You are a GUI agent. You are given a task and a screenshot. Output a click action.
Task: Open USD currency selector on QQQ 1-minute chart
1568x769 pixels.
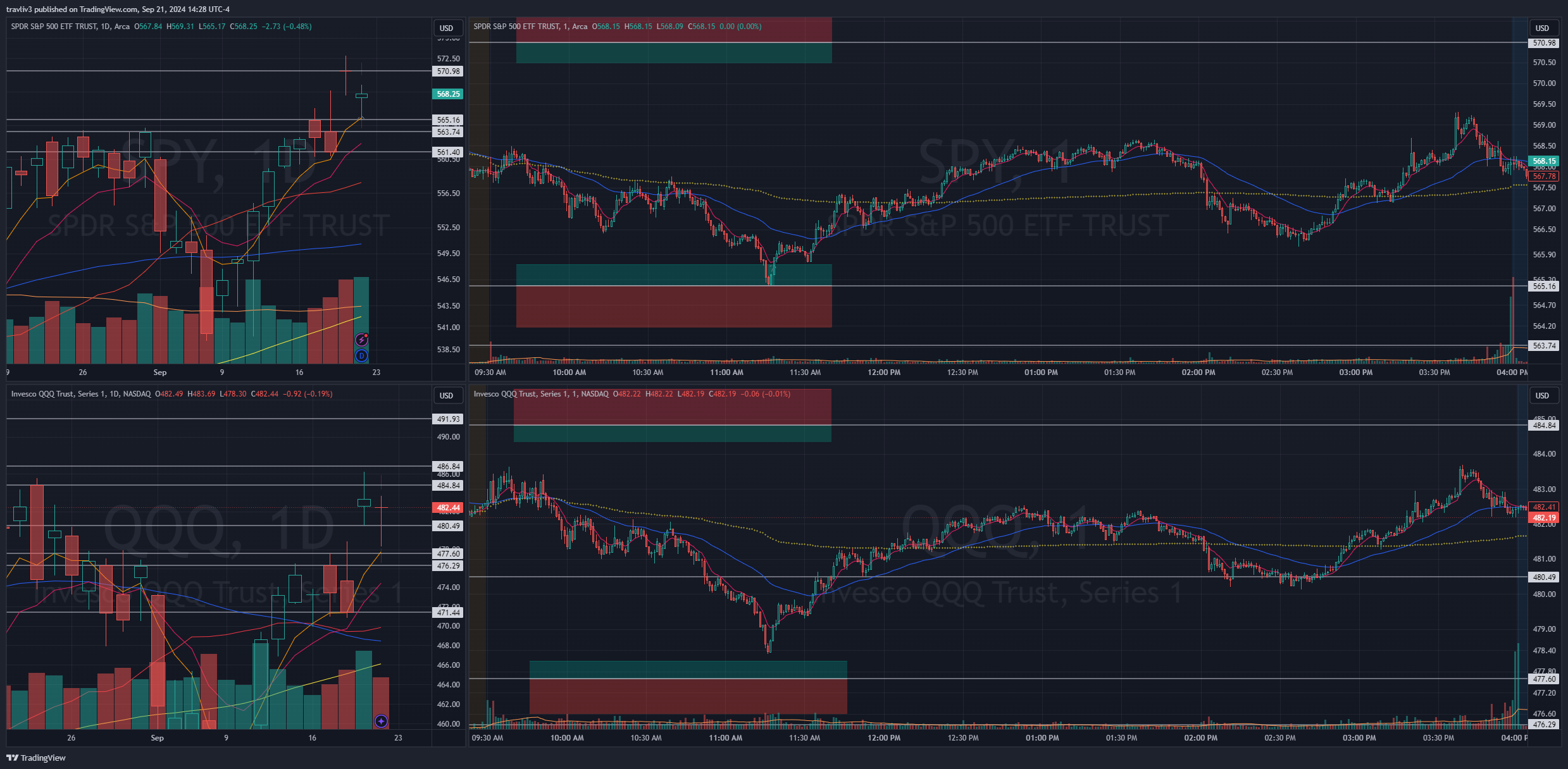click(1542, 395)
